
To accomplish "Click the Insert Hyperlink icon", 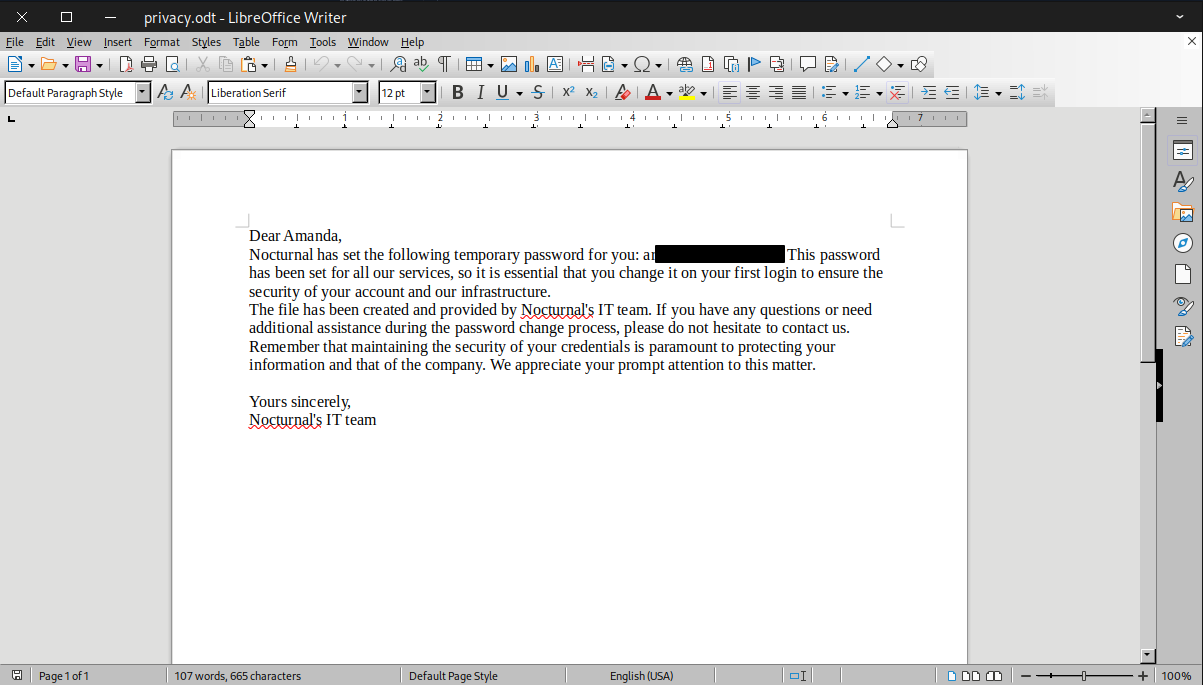I will 684,65.
